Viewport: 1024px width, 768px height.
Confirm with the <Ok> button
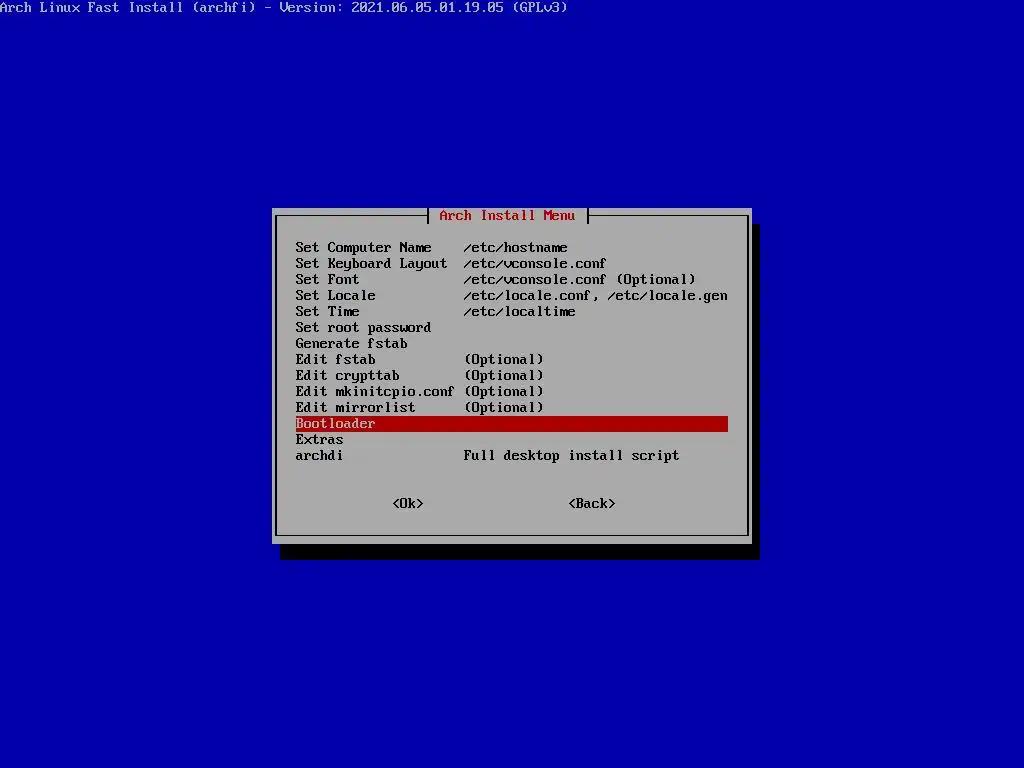[x=408, y=504]
